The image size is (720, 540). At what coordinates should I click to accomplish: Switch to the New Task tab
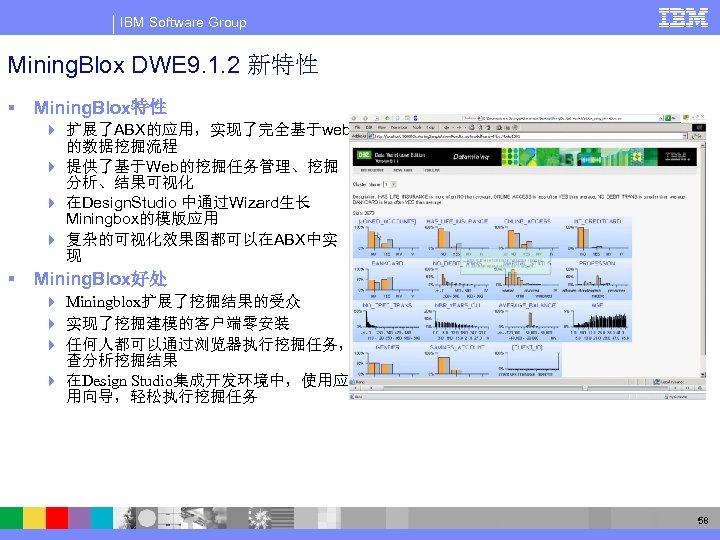coord(403,170)
